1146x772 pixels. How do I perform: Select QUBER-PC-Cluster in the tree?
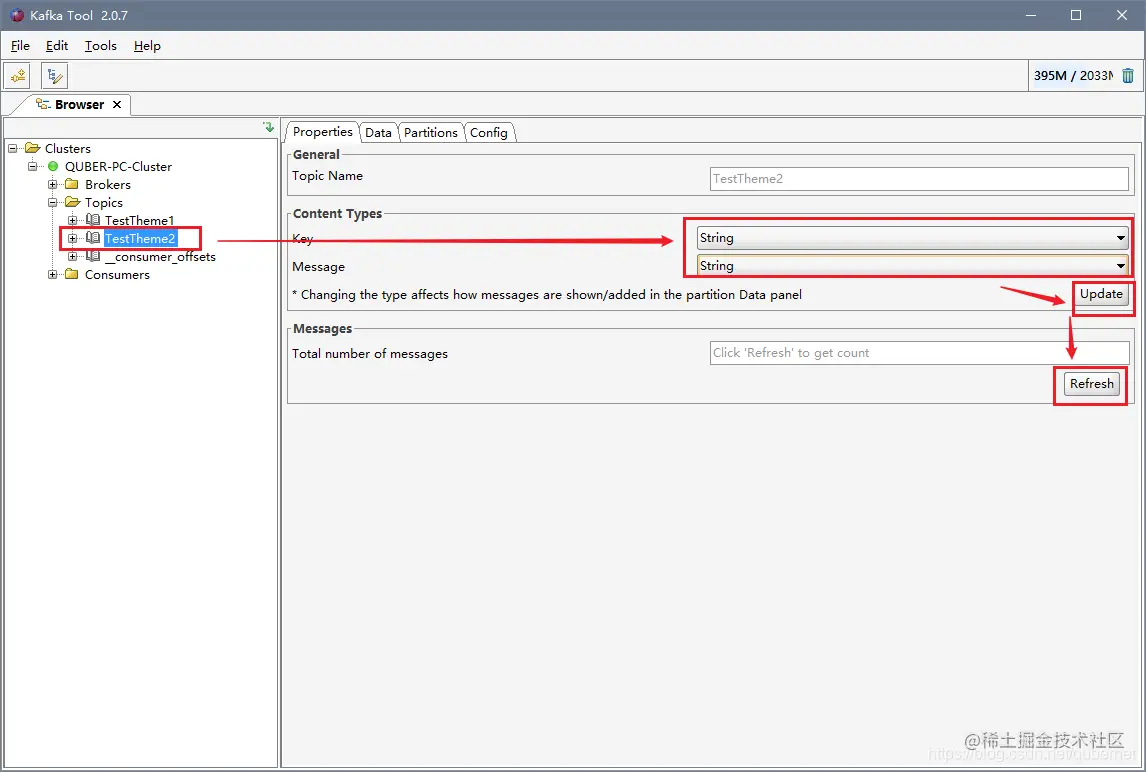coord(118,166)
